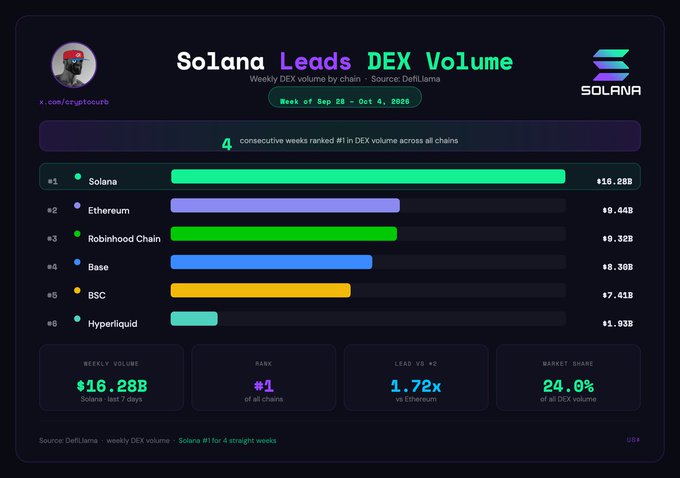
Task: Open the Market Share stat card
Action: click(x=568, y=377)
